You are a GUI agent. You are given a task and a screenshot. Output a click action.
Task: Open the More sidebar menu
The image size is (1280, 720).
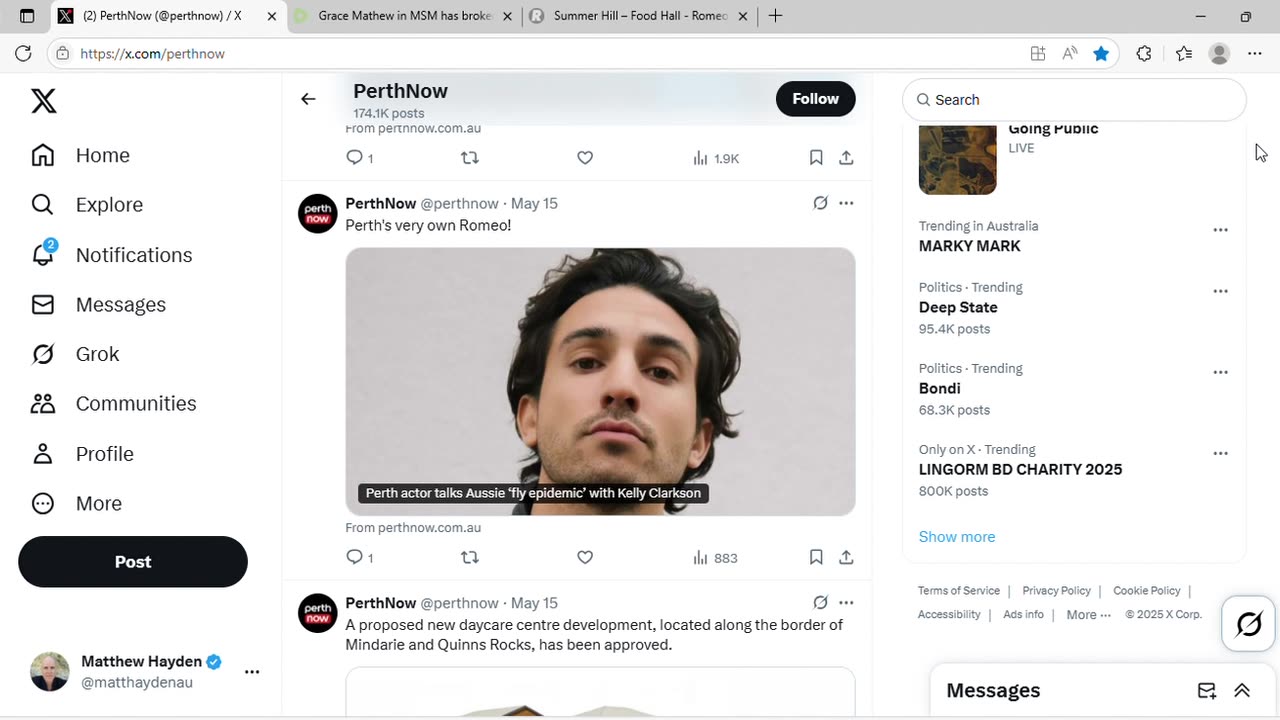[76, 504]
